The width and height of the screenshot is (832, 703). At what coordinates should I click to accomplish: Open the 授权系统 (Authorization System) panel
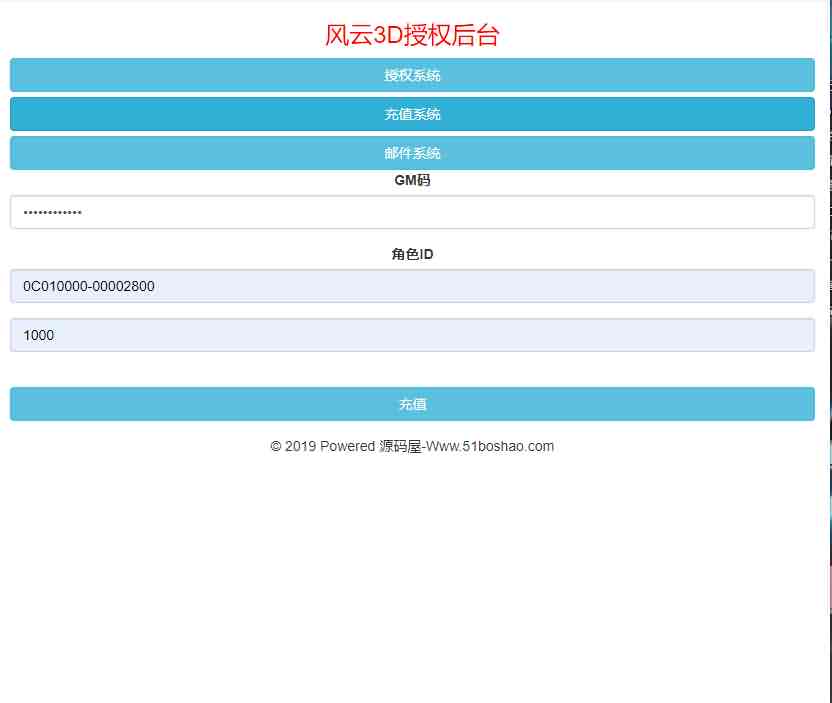click(412, 74)
